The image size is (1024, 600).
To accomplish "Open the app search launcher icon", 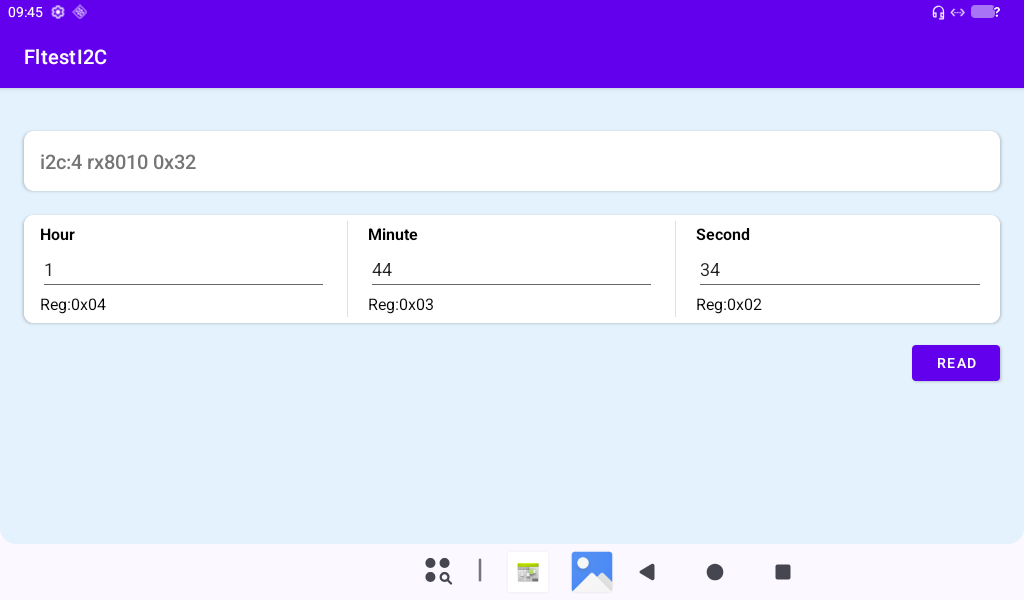I will (x=438, y=571).
